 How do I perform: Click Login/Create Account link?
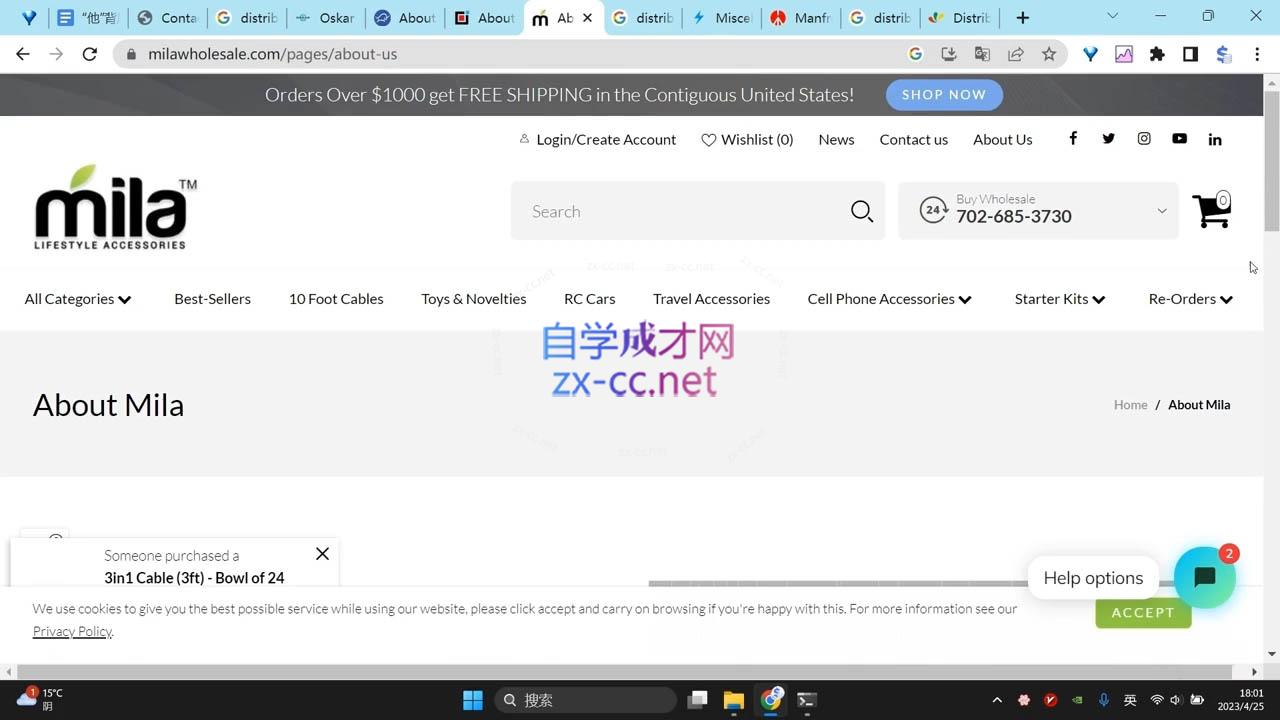[597, 139]
